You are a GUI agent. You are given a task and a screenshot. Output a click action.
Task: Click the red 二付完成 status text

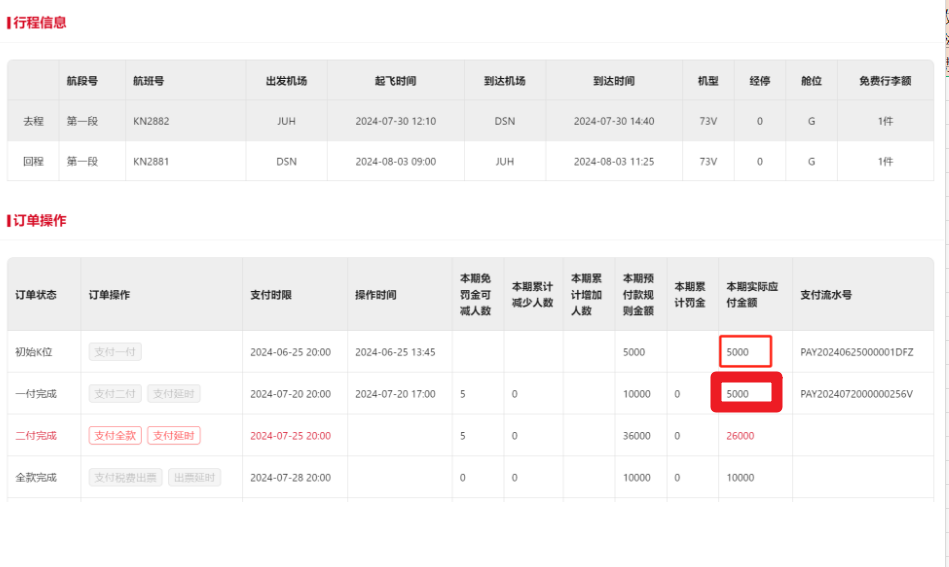coord(36,436)
